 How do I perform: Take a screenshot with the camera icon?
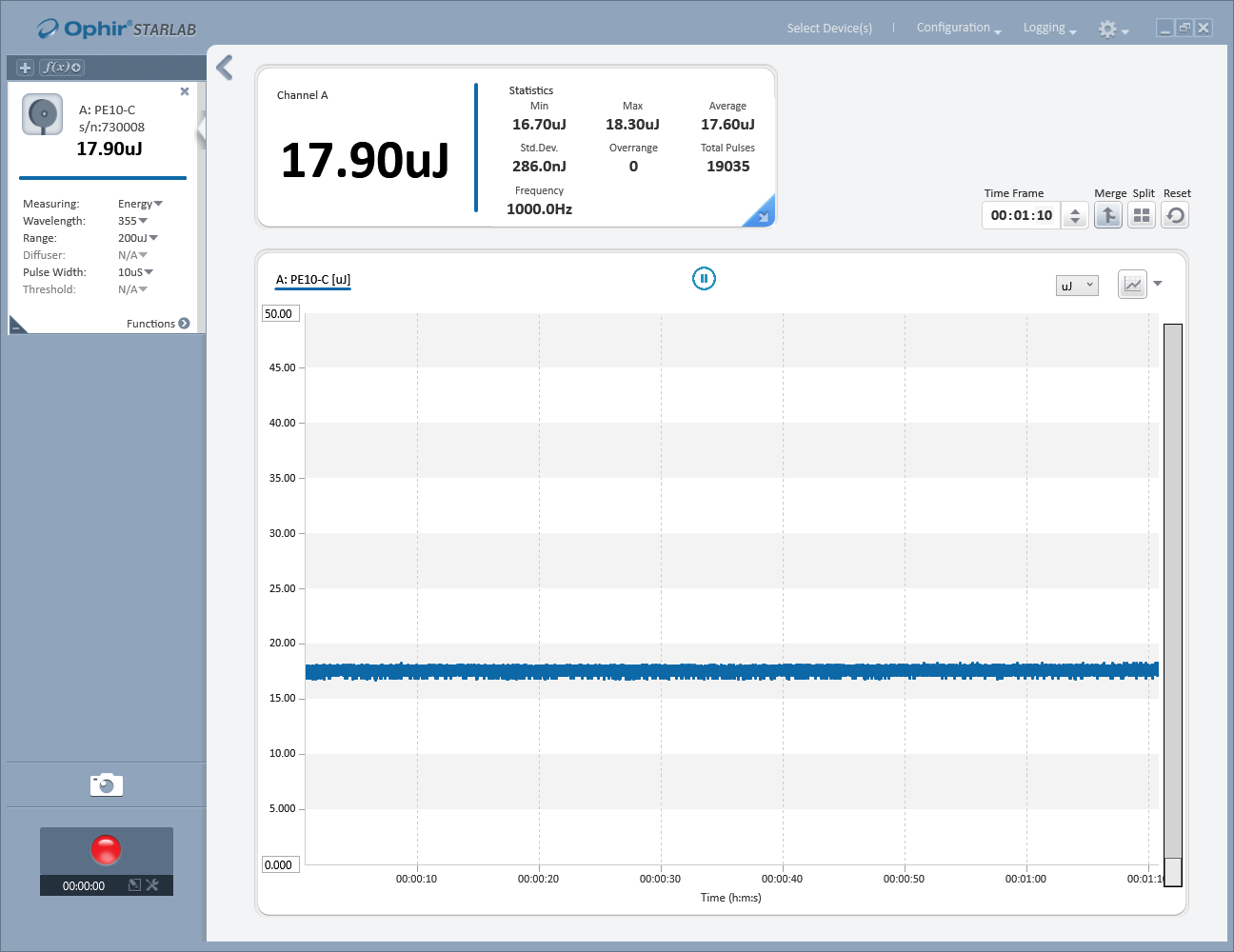coord(107,784)
